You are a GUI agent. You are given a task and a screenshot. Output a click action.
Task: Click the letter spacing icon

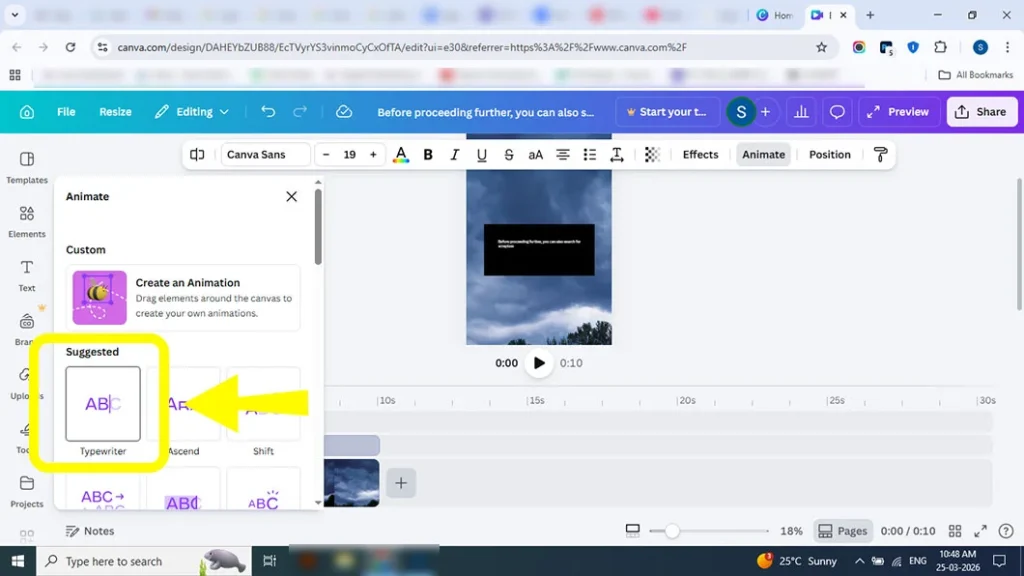[617, 154]
